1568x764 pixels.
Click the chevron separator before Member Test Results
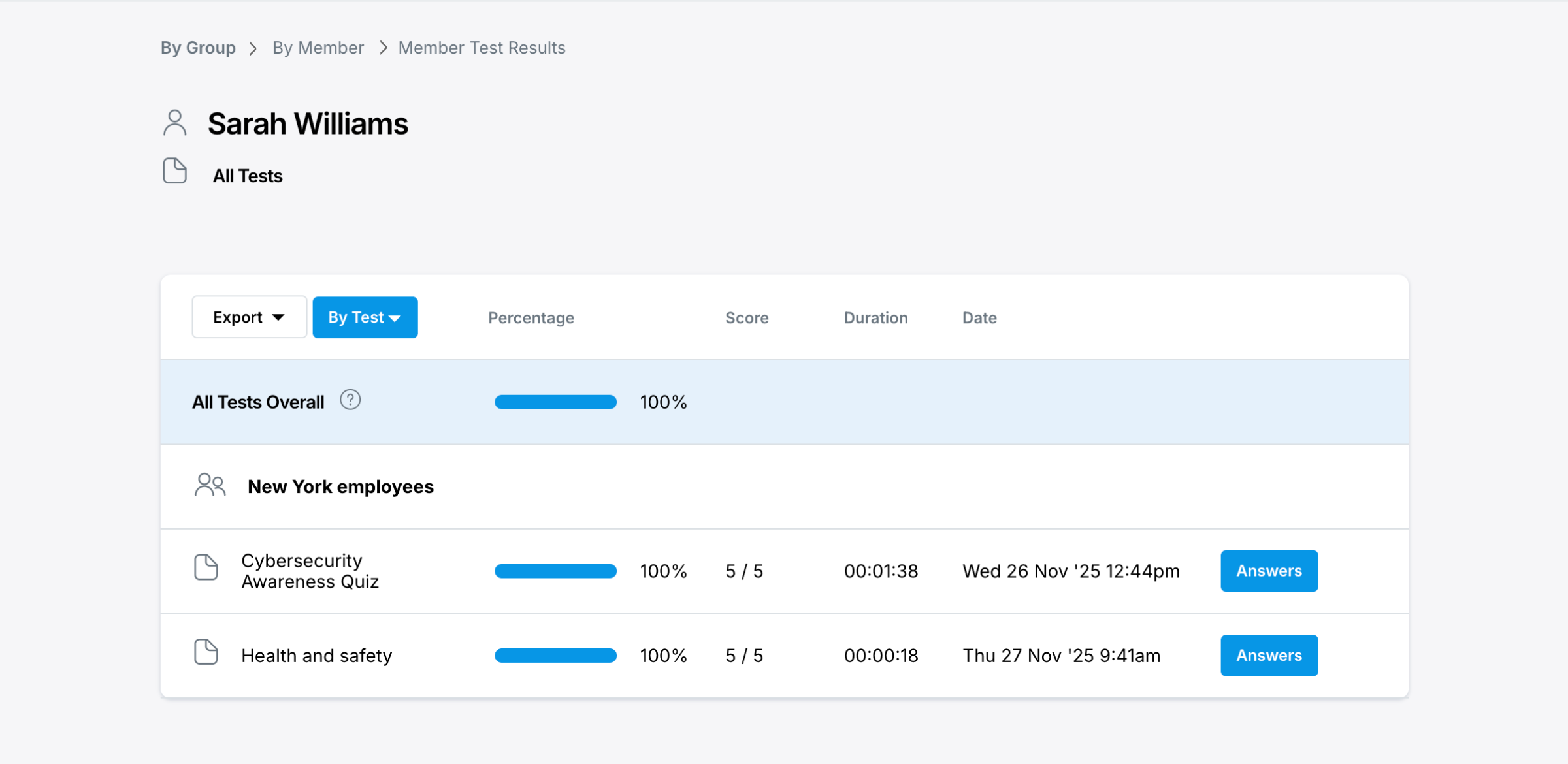(382, 48)
